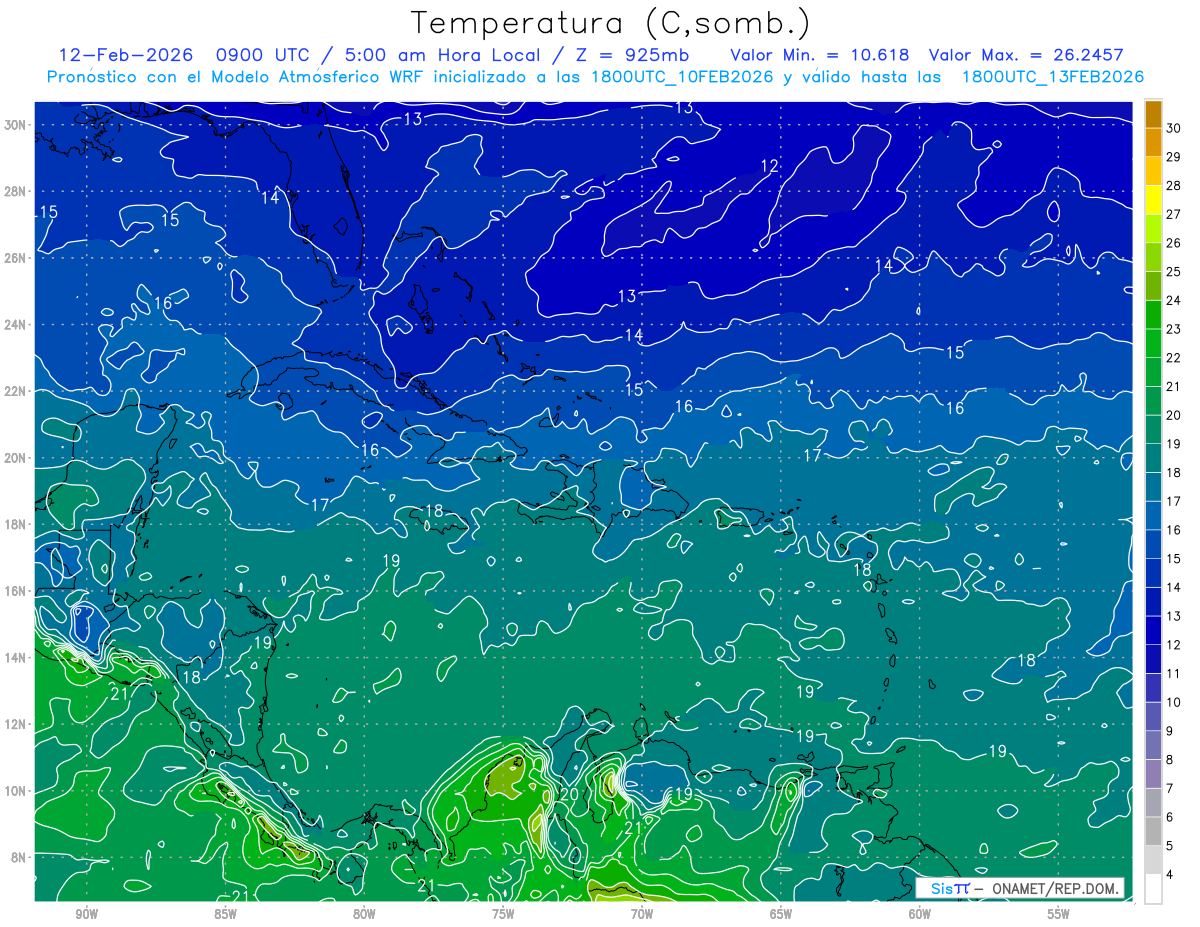Click color scale label "10"
Viewport: 1200px width, 927px height.
(x=1173, y=703)
